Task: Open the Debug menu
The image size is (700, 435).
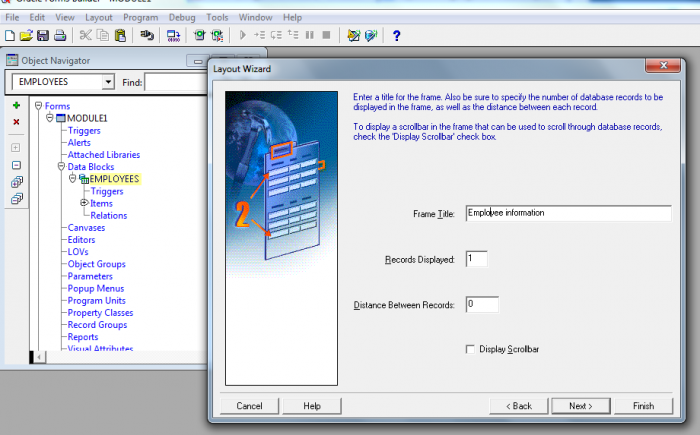Action: pyautogui.click(x=182, y=17)
